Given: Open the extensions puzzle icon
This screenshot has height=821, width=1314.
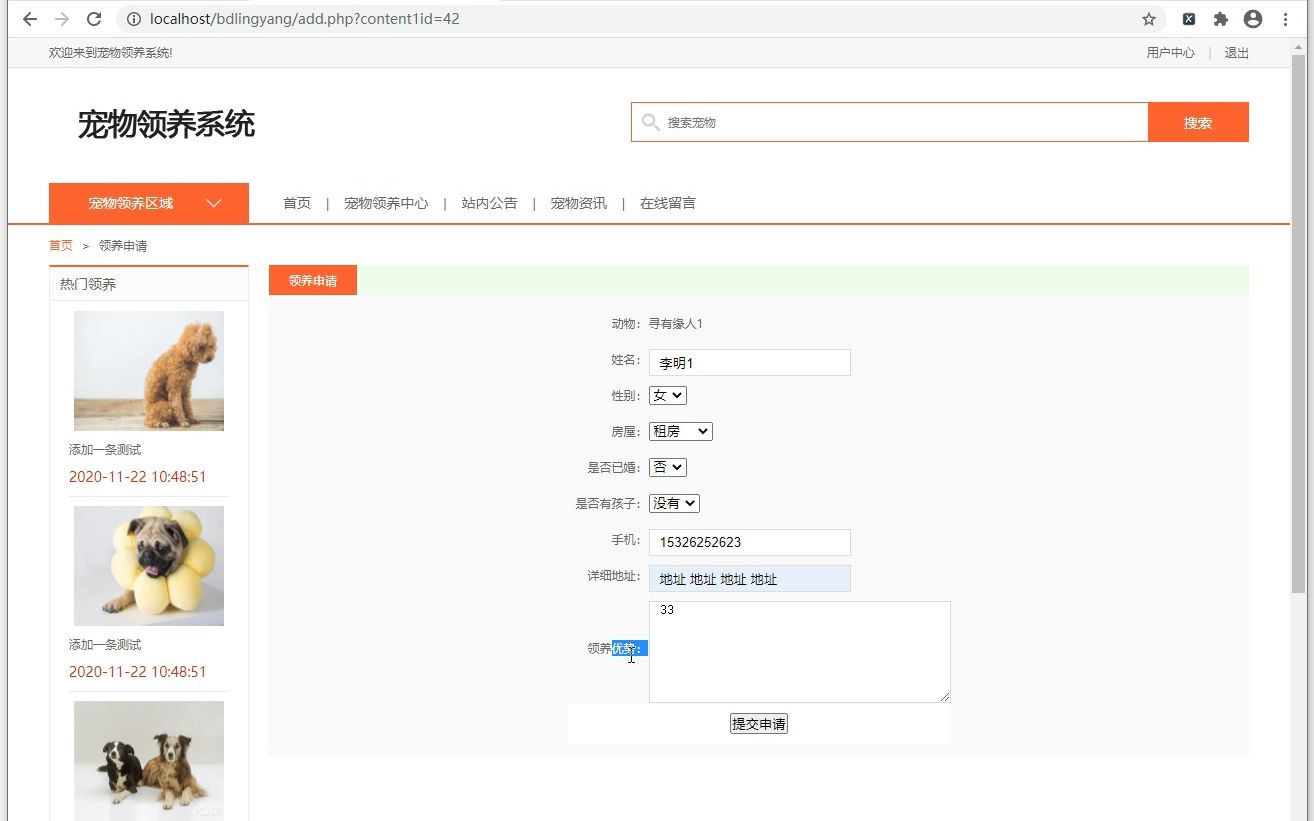Looking at the screenshot, I should (x=1221, y=19).
